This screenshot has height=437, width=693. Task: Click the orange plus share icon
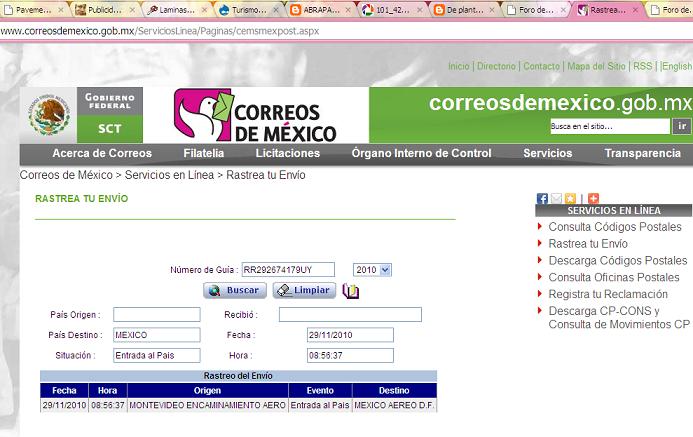[x=593, y=198]
